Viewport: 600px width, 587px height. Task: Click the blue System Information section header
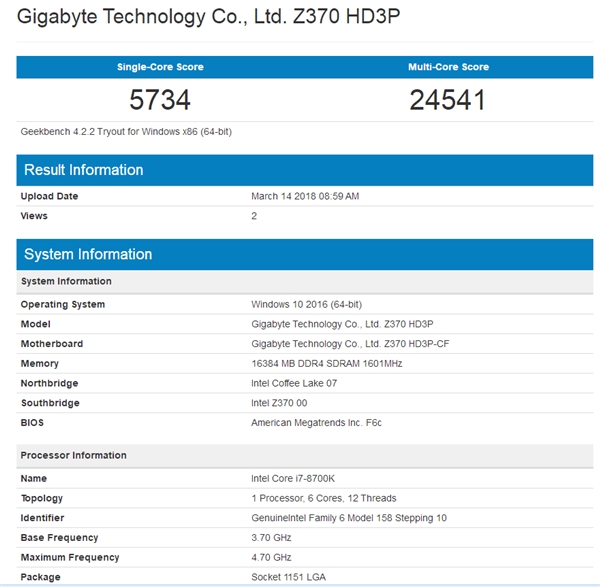click(x=88, y=254)
